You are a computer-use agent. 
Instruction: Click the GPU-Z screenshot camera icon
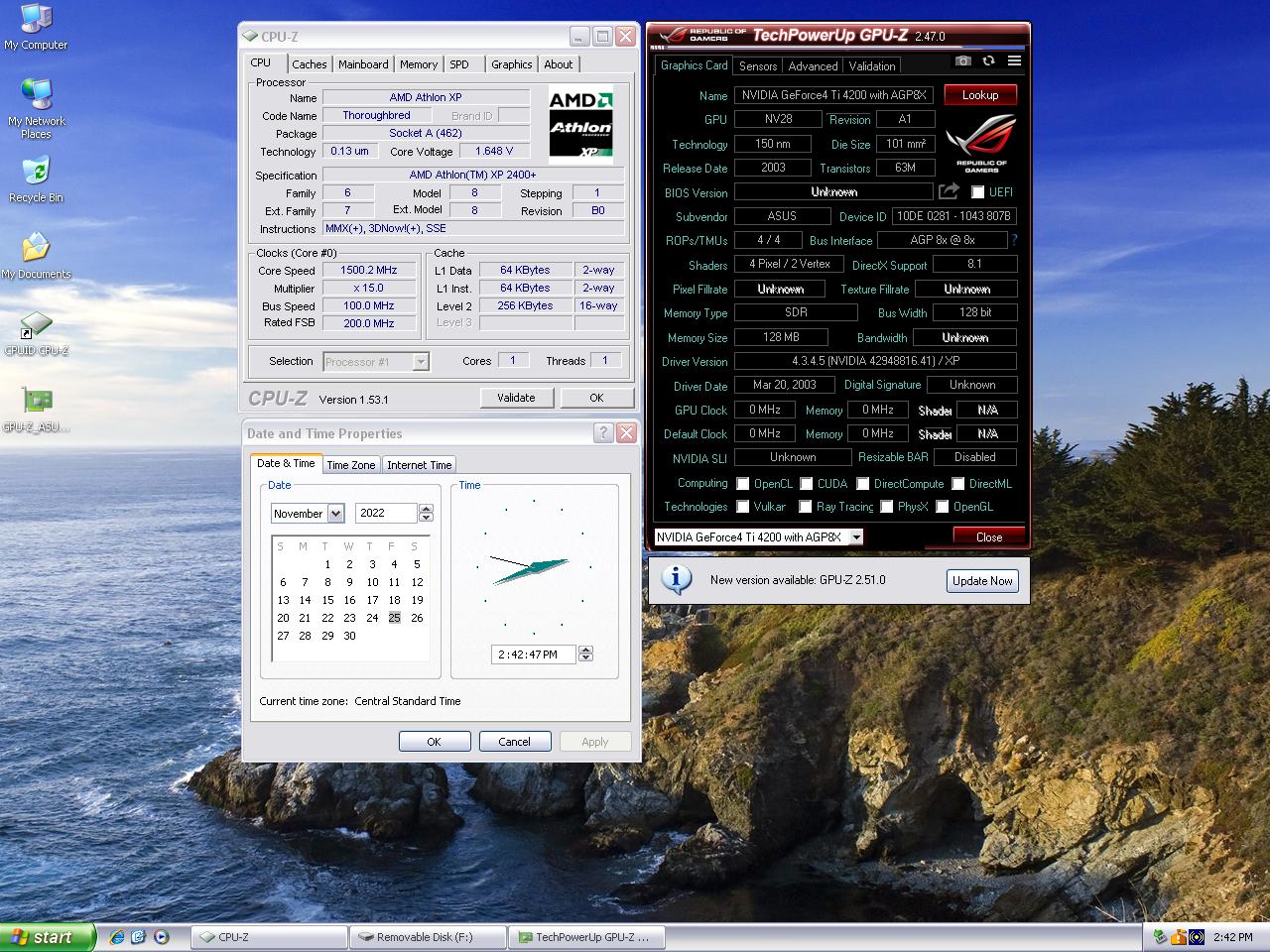(x=962, y=61)
